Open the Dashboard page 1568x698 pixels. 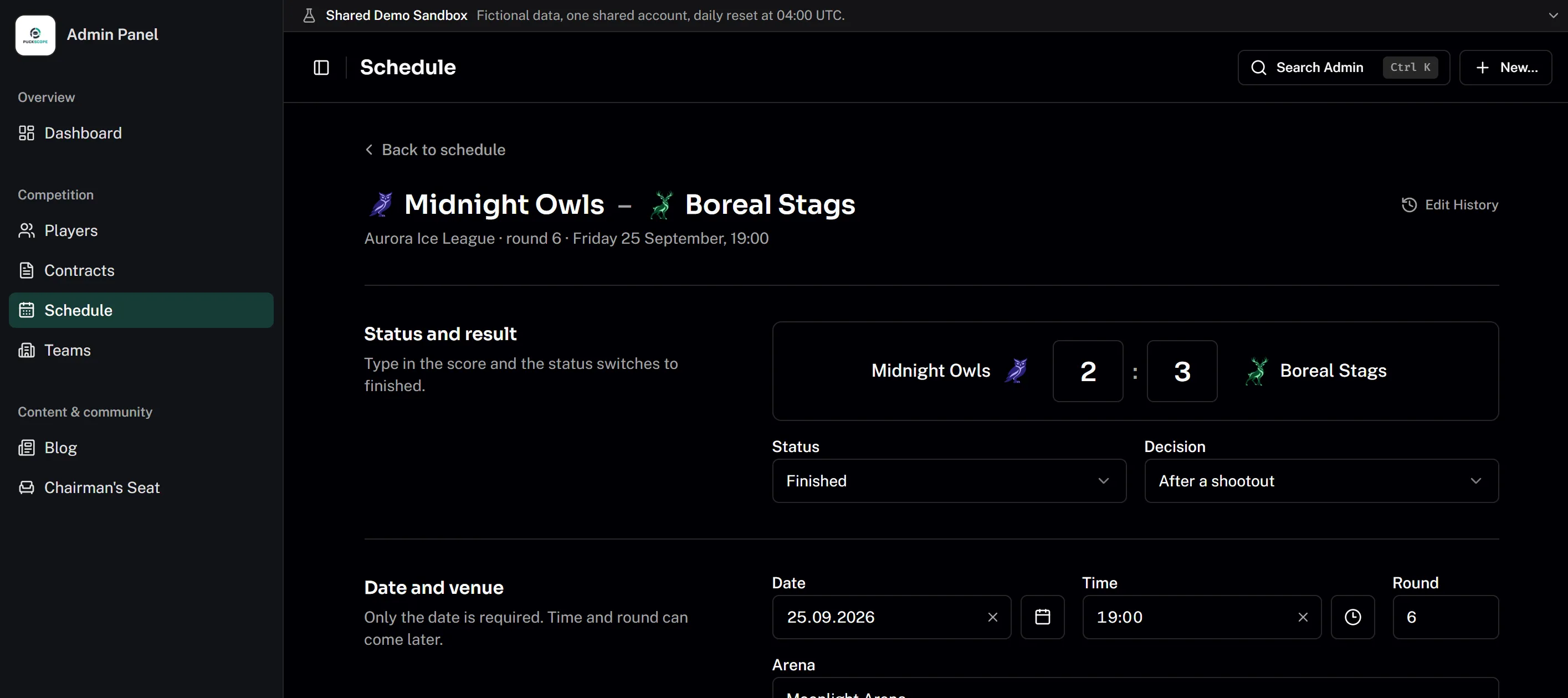141,132
